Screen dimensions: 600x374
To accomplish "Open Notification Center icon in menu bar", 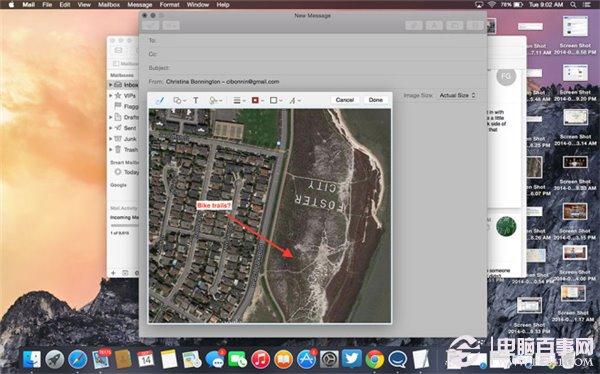I will 587,5.
